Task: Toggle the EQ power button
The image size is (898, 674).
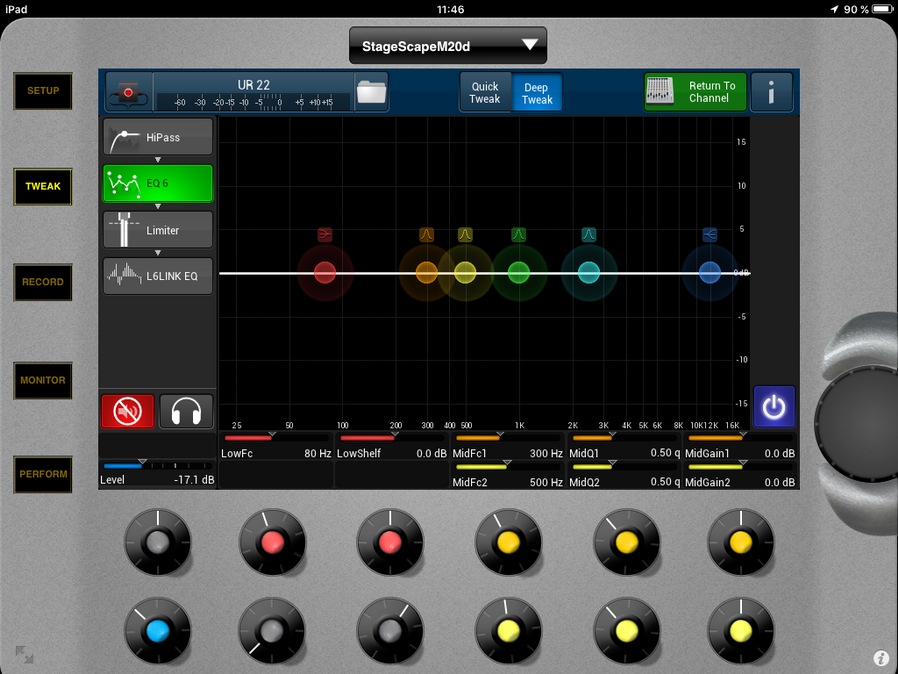Action: pos(774,407)
